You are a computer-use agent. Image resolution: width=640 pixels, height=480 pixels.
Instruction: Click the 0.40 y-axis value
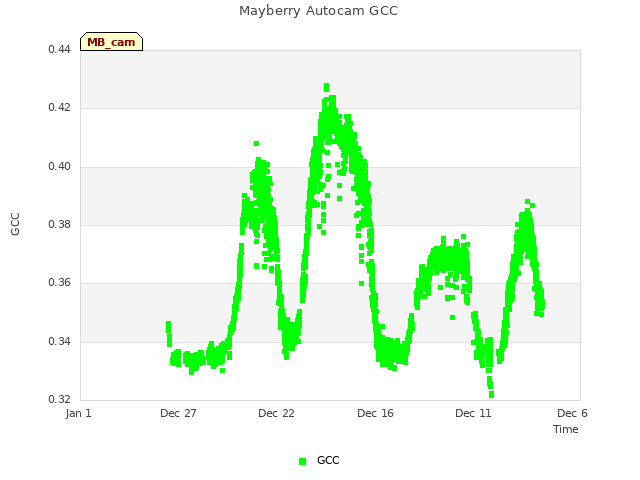pos(60,167)
